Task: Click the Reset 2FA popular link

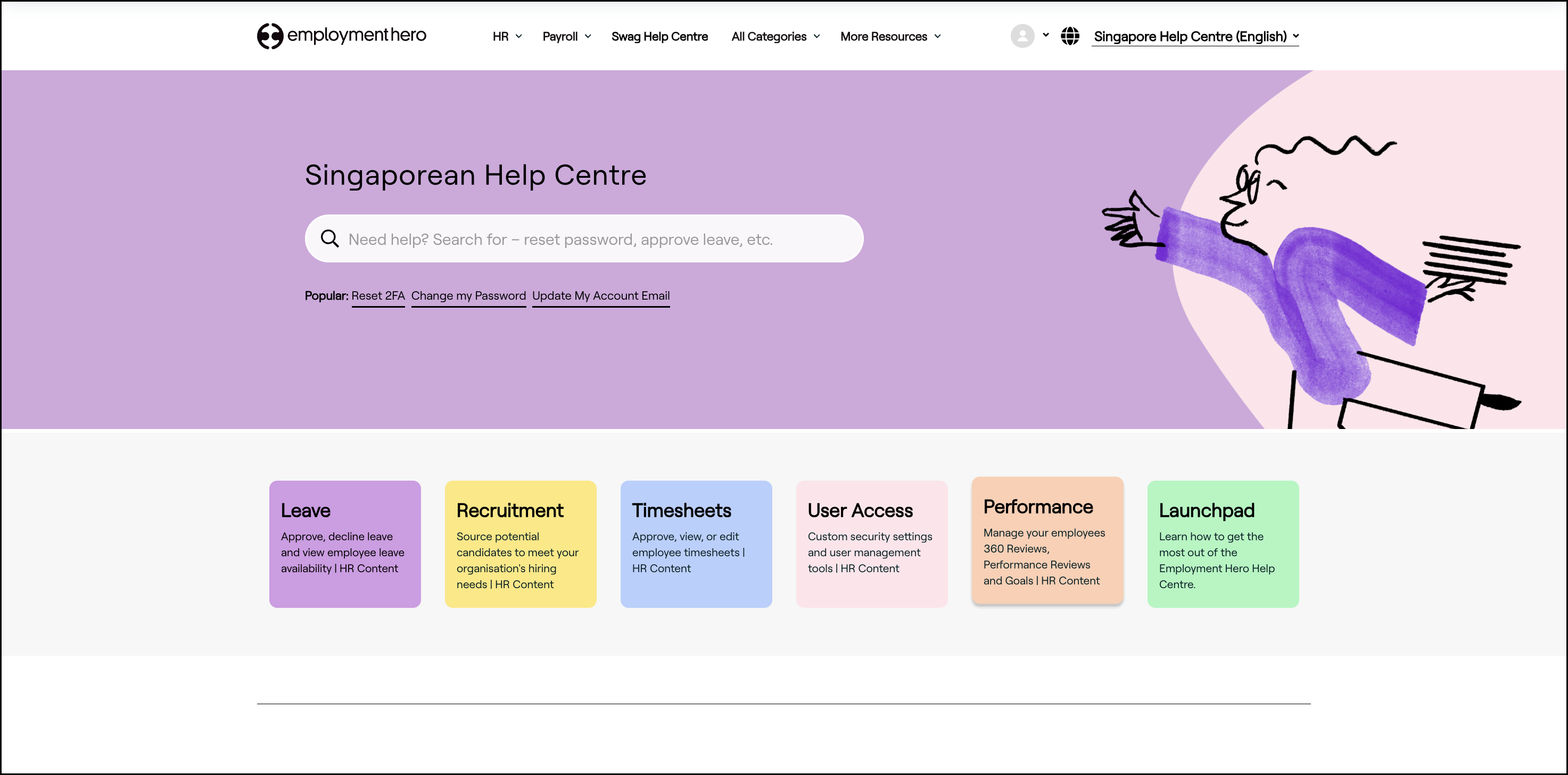Action: tap(377, 296)
